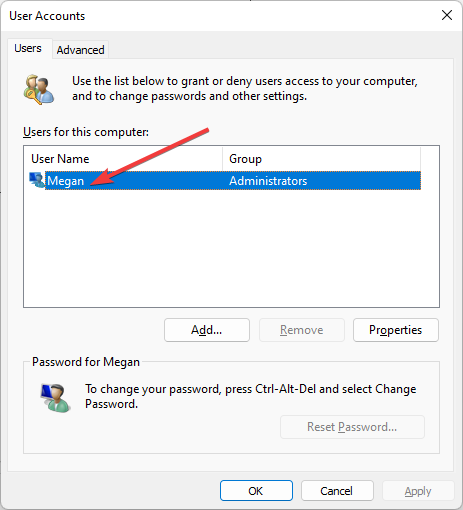Select the Users tab
Screen dimensions: 463x510
[28, 48]
